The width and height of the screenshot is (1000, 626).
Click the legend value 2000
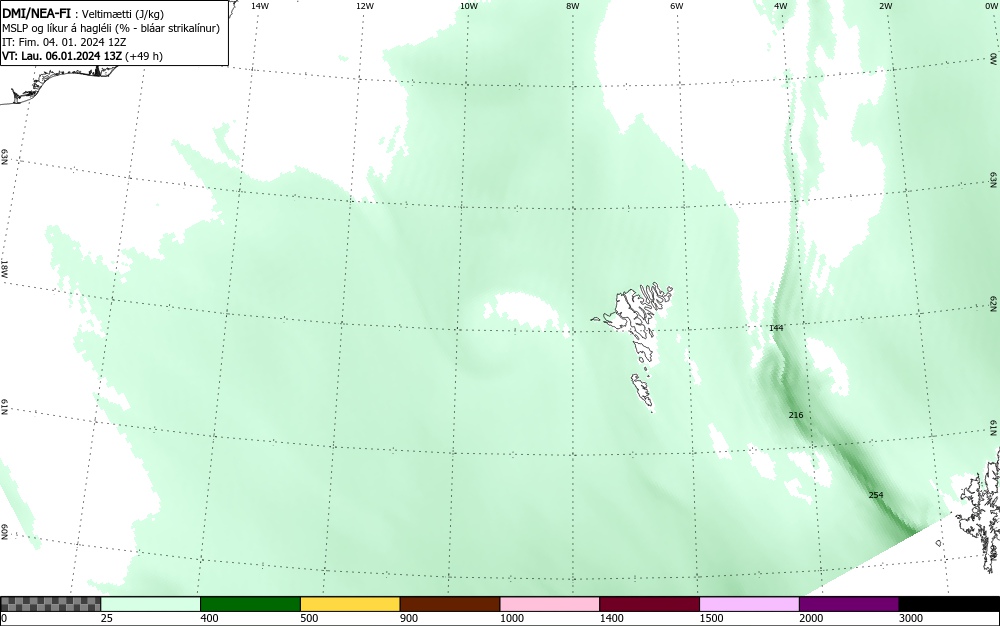(811, 618)
